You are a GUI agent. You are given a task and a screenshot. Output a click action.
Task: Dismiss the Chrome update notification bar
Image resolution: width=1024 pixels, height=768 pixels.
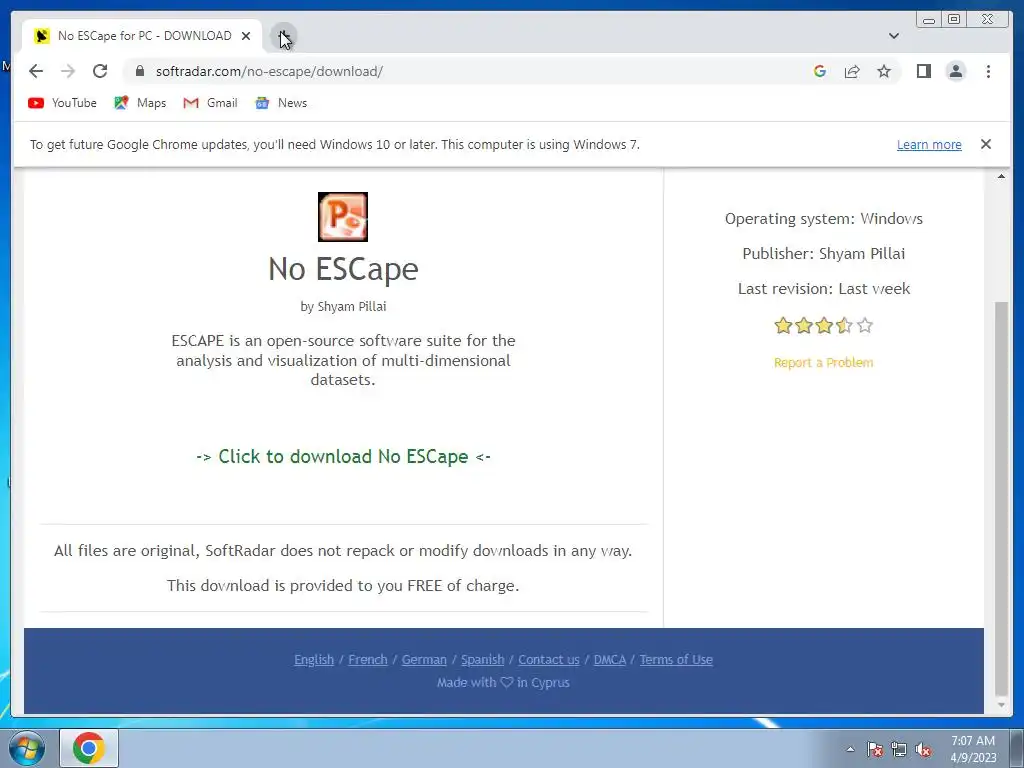[x=985, y=144]
